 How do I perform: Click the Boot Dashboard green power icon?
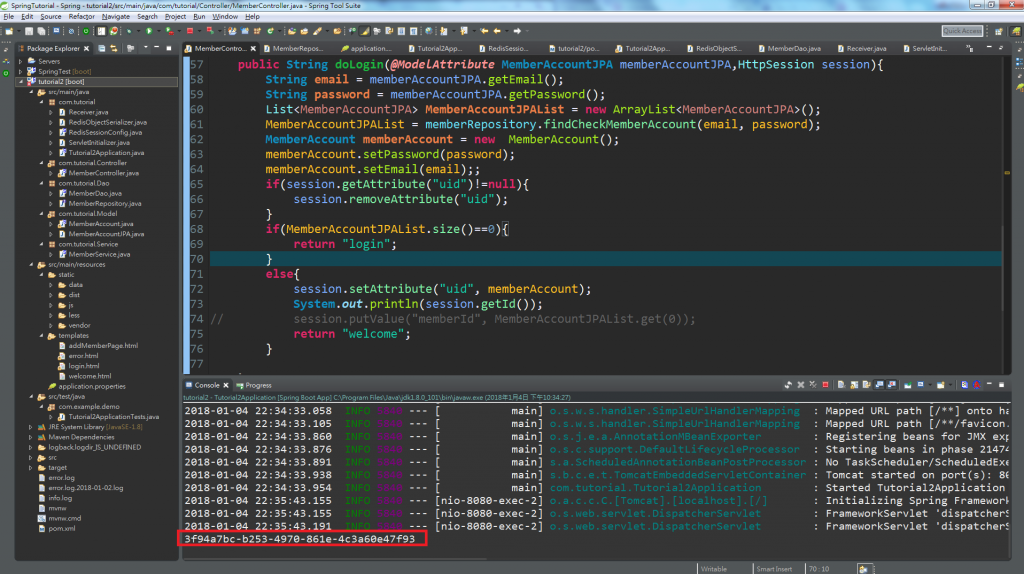[86, 31]
